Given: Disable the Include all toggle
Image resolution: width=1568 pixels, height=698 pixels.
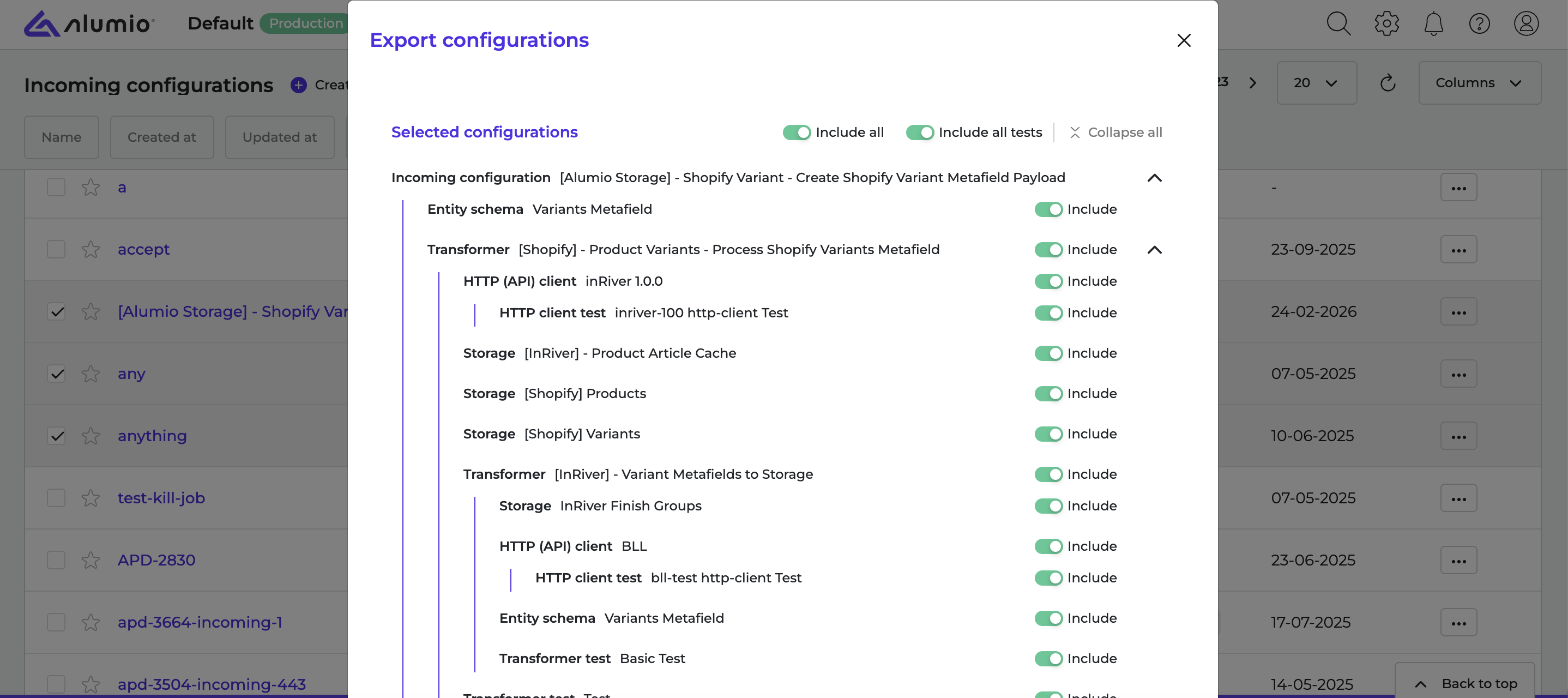Looking at the screenshot, I should (796, 132).
